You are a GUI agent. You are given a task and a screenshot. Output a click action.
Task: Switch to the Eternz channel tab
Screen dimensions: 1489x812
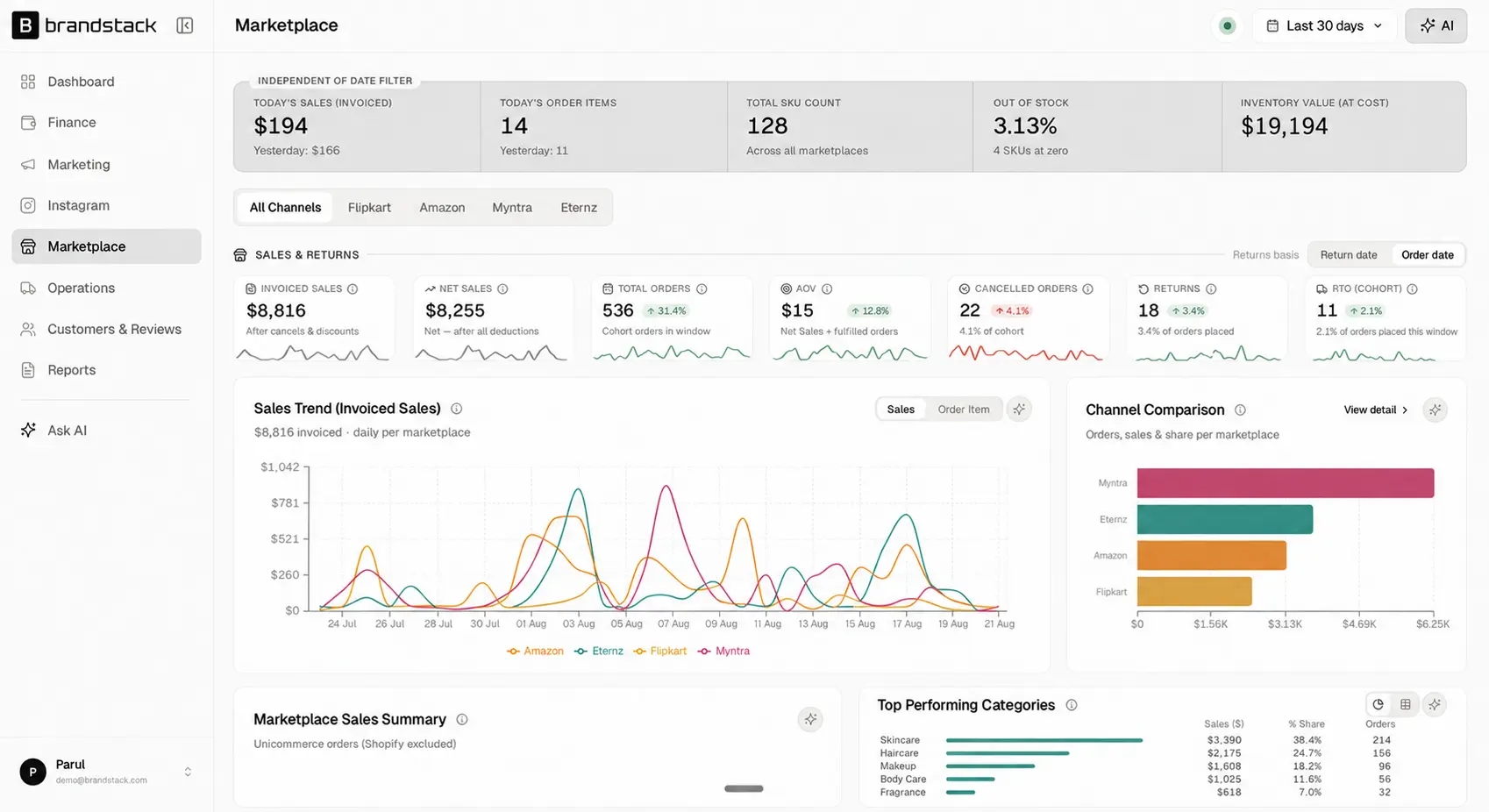[579, 208]
